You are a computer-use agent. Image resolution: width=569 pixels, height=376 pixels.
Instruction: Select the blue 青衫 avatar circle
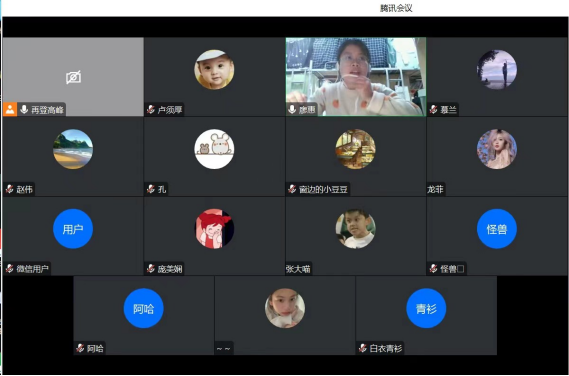click(x=426, y=308)
